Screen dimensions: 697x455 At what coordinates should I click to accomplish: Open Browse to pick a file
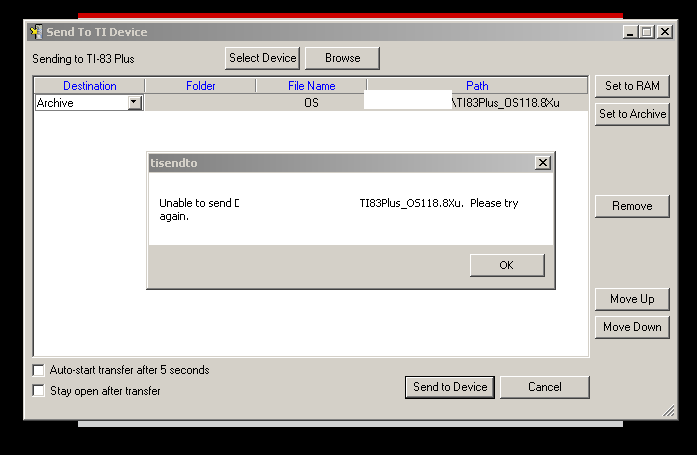pyautogui.click(x=342, y=58)
